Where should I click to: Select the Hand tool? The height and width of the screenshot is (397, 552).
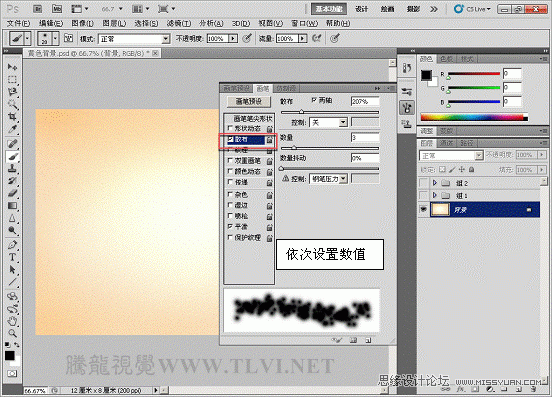tap(12, 321)
